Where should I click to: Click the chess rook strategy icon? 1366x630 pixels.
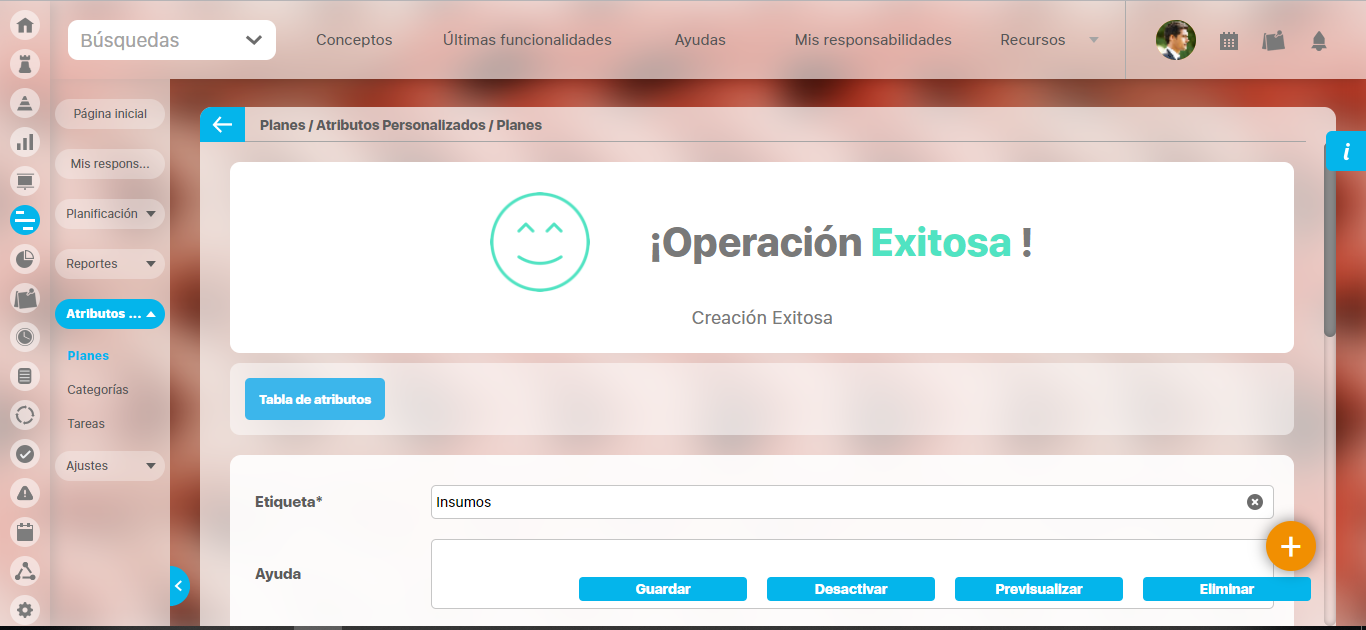[x=25, y=64]
